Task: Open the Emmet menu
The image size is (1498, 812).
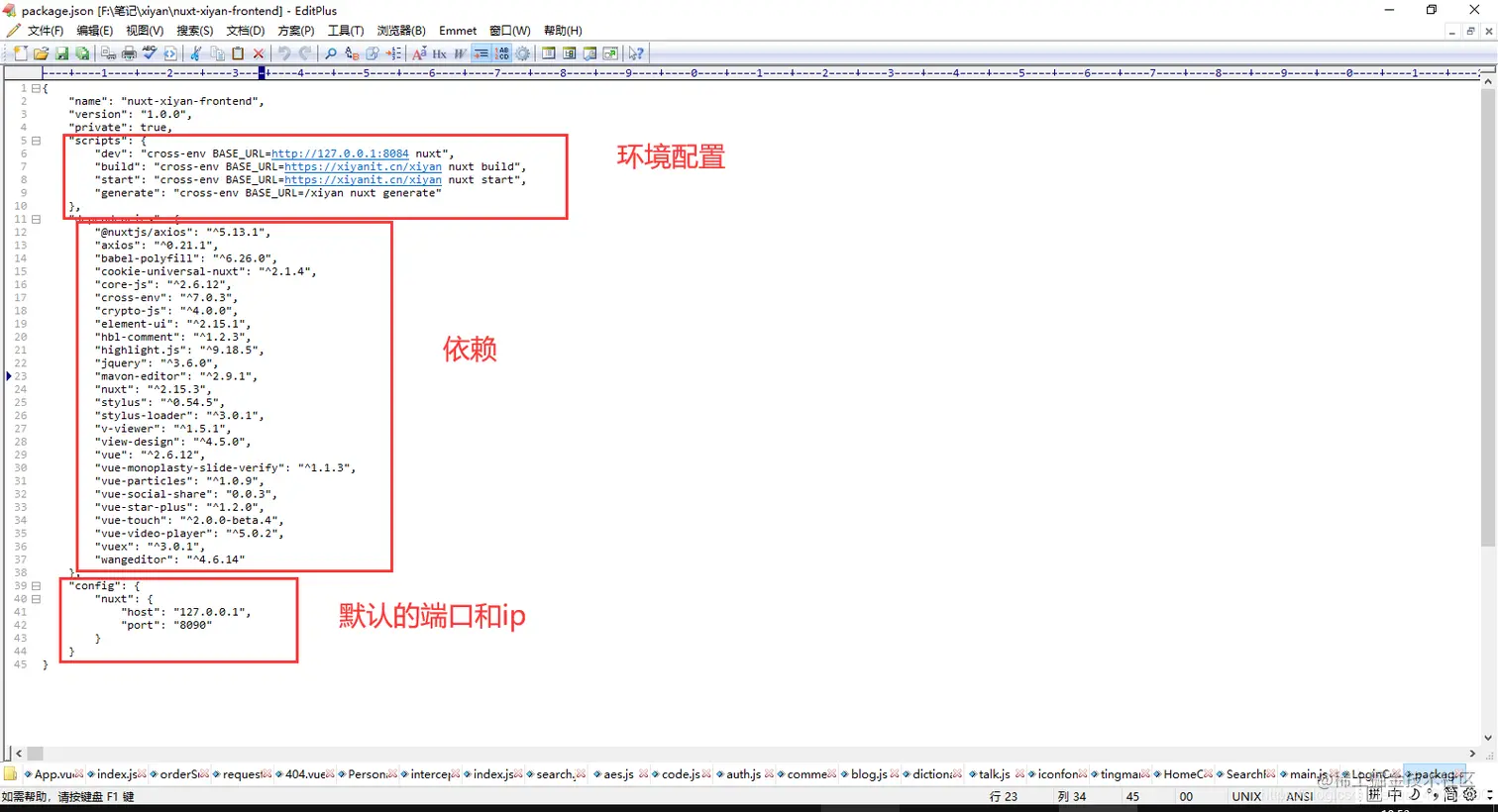Action: coord(458,31)
